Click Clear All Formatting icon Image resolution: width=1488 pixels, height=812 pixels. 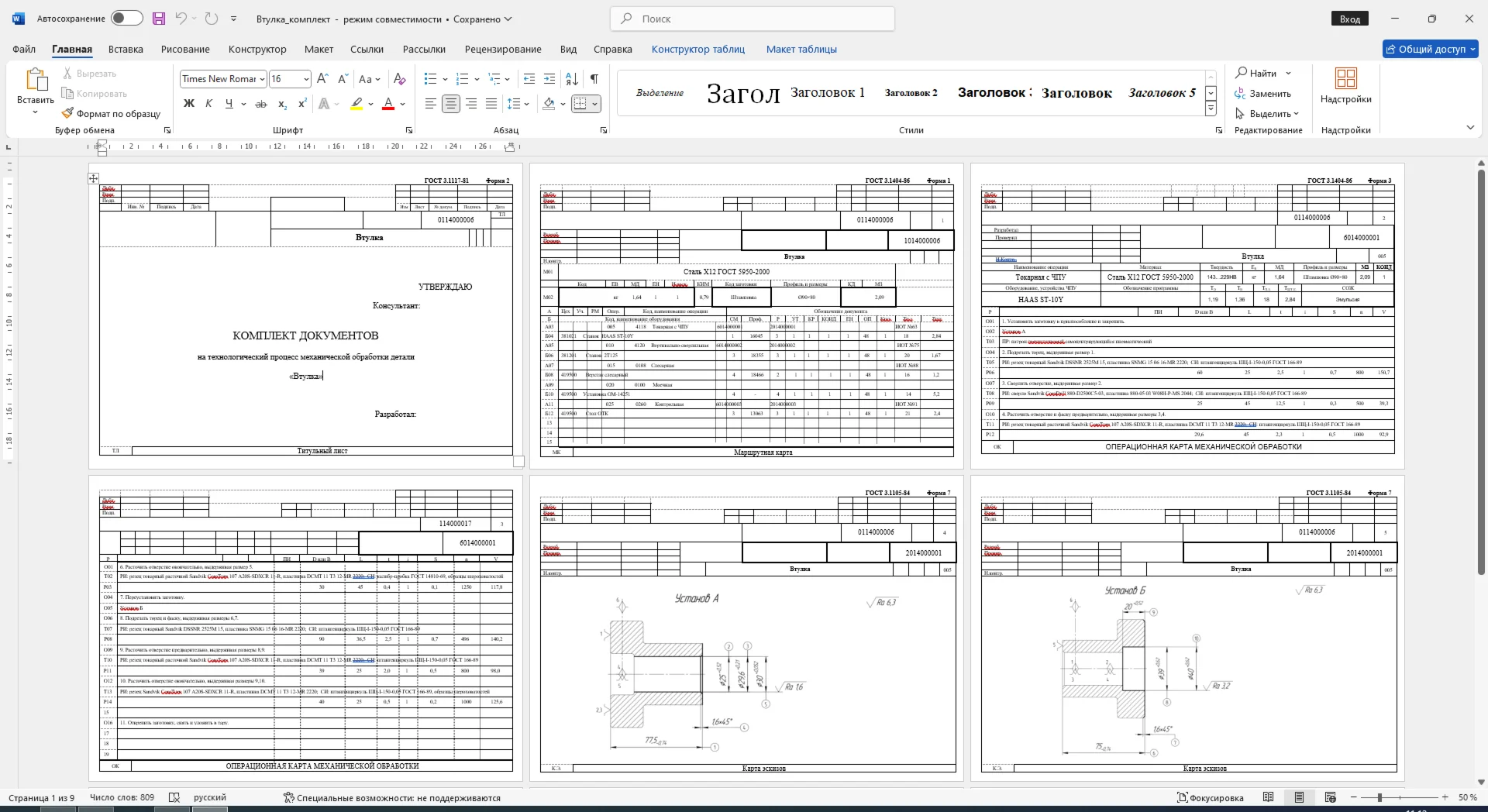(400, 79)
